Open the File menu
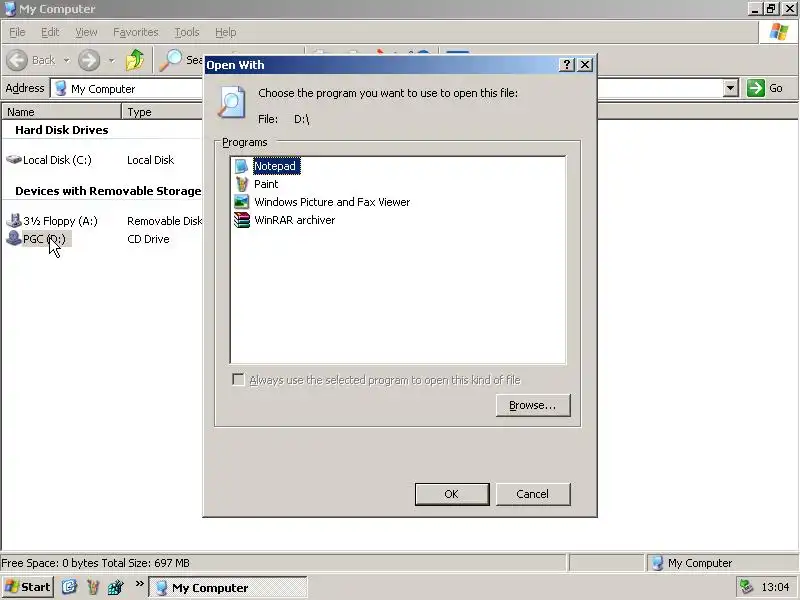Viewport: 800px width, 600px height. [17, 32]
